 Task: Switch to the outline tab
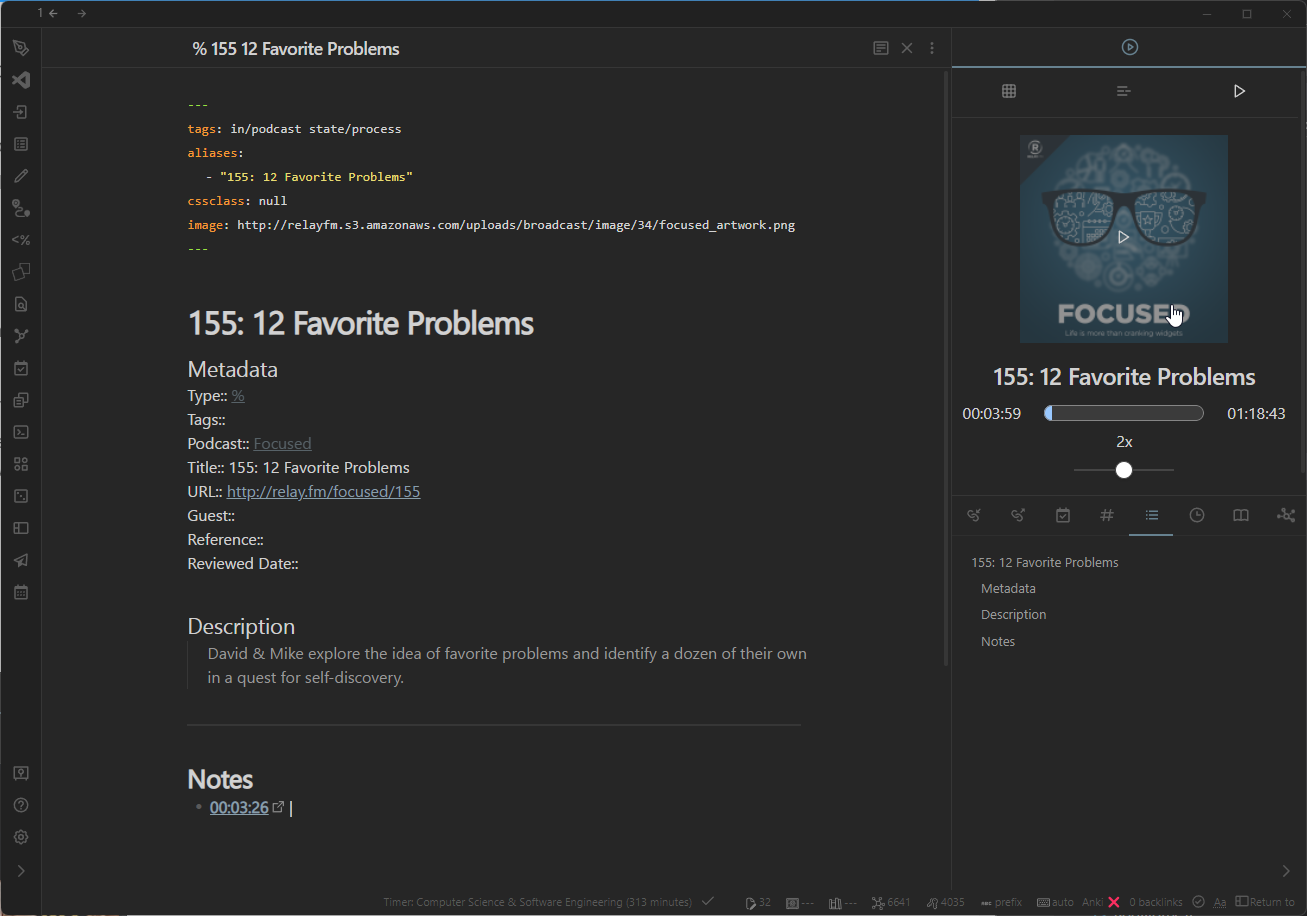pyautogui.click(x=1151, y=515)
